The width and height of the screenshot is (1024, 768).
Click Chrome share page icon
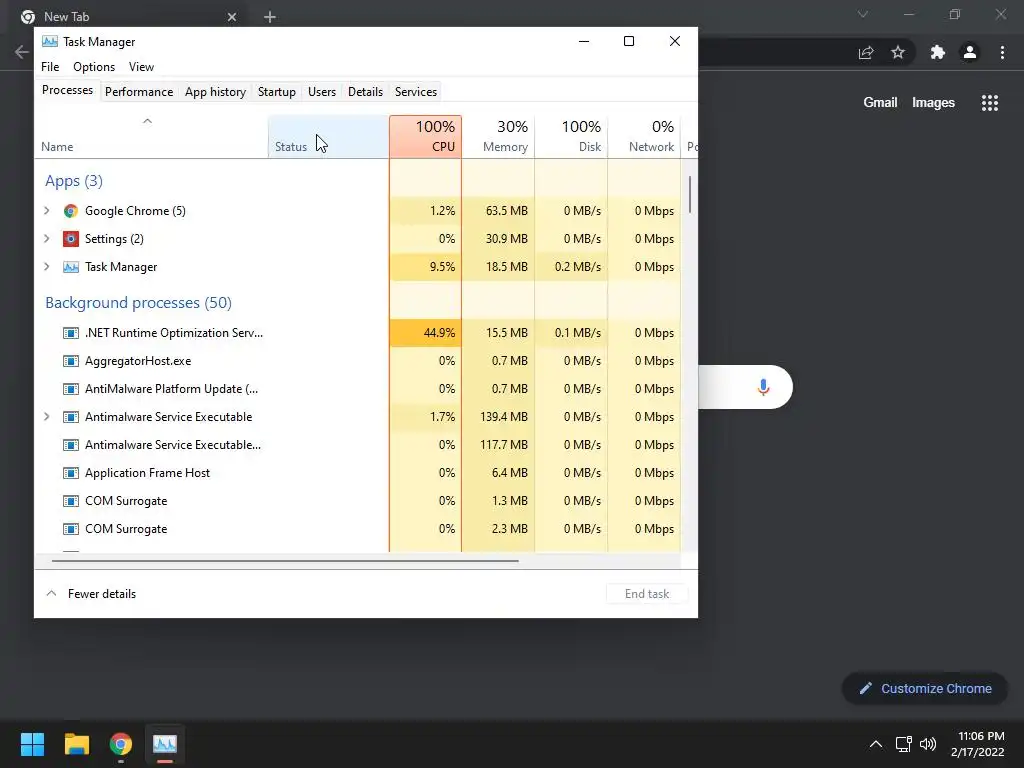pyautogui.click(x=866, y=52)
